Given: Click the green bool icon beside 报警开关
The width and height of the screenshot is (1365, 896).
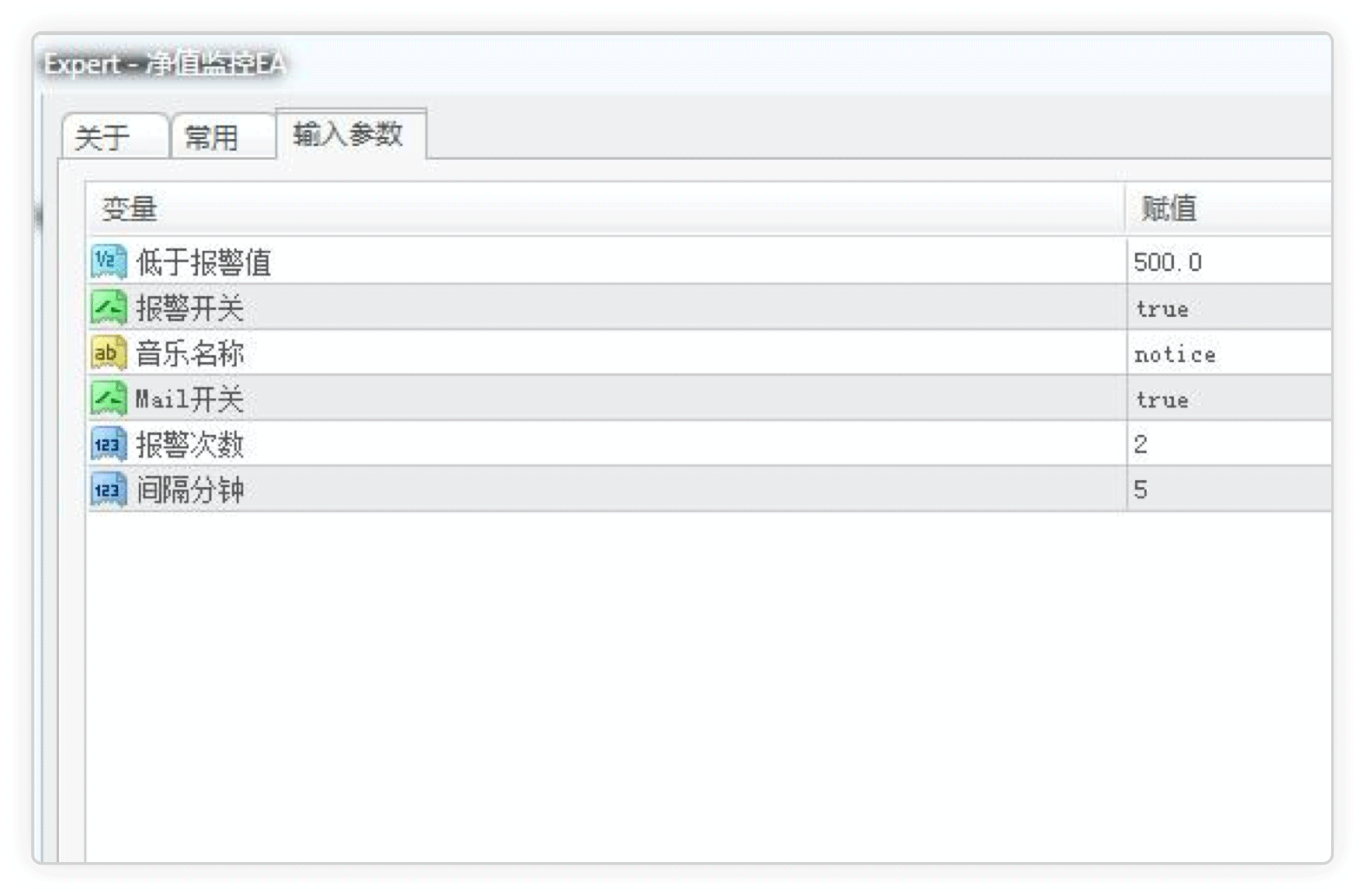Looking at the screenshot, I should pyautogui.click(x=109, y=307).
